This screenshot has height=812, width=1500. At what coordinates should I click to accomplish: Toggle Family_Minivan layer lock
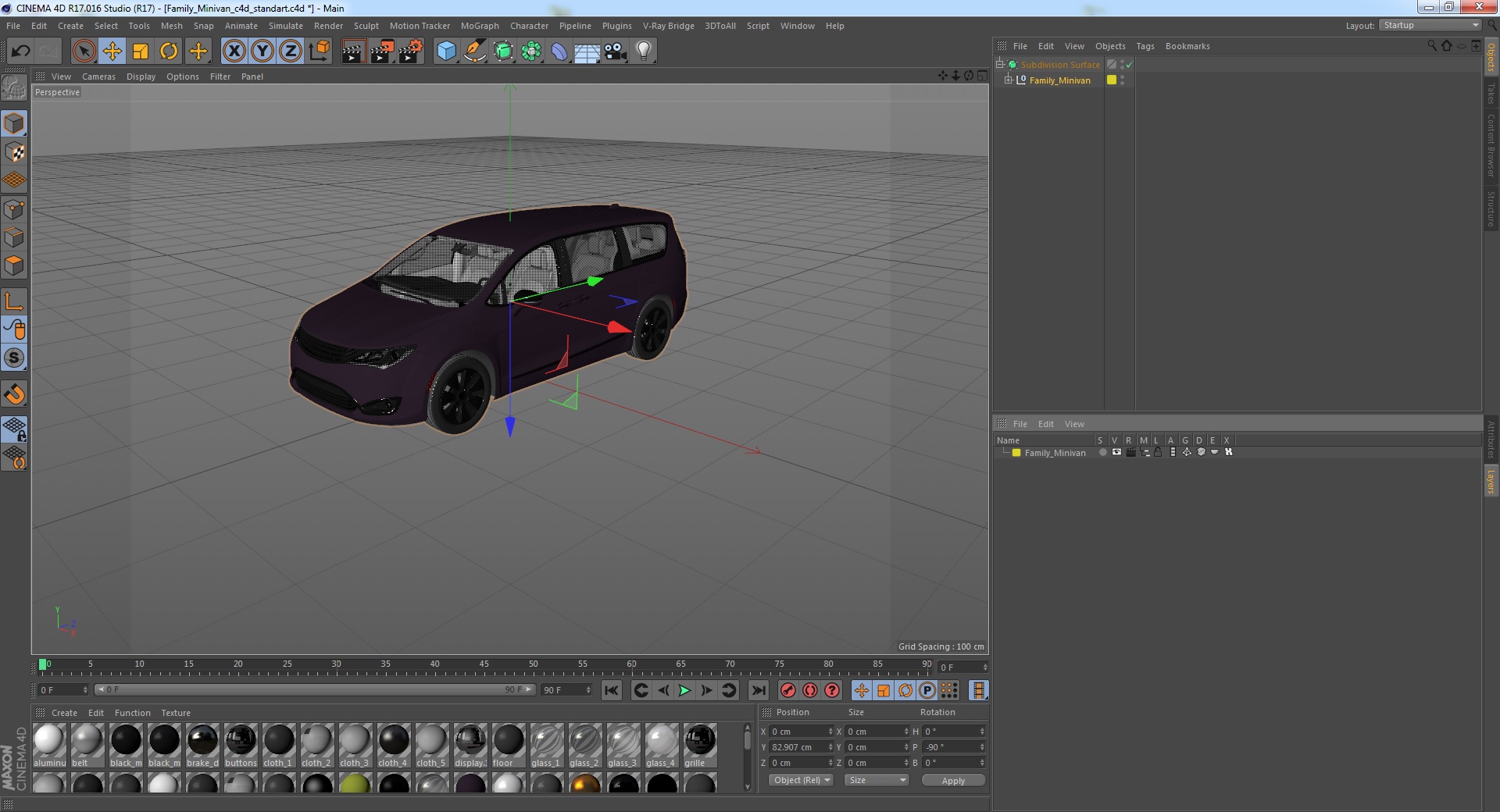(x=1158, y=452)
